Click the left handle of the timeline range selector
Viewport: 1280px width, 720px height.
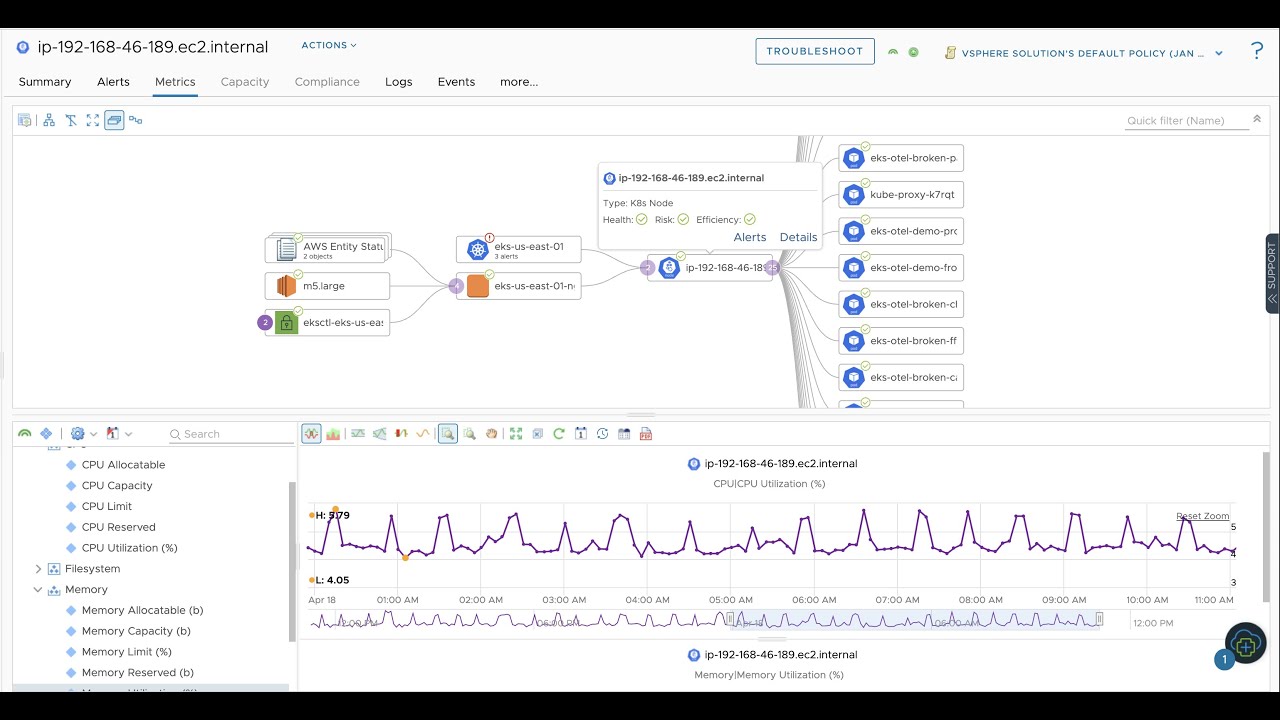[730, 620]
